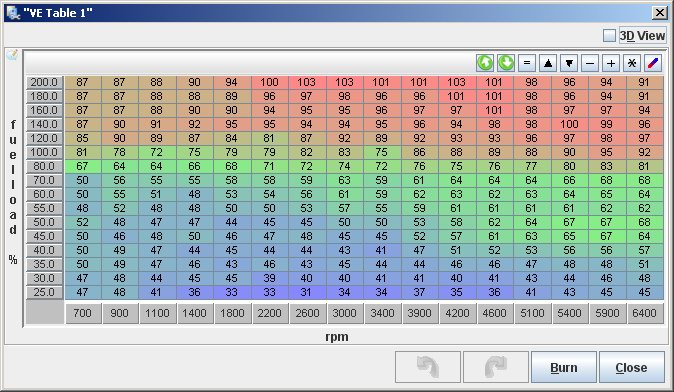The width and height of the screenshot is (674, 392).
Task: Select the VE cell 100 at 200.0 load, 2200 rpm
Action: (270, 82)
